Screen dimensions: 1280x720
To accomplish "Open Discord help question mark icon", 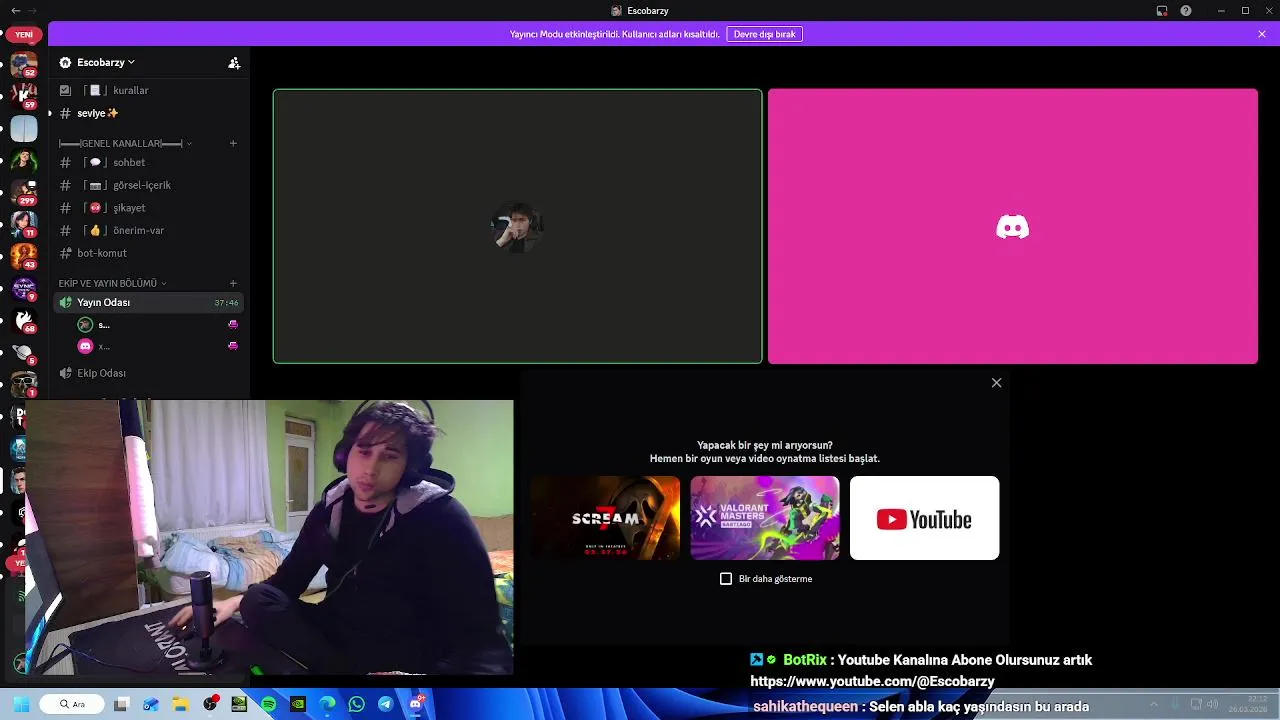I will 1186,11.
